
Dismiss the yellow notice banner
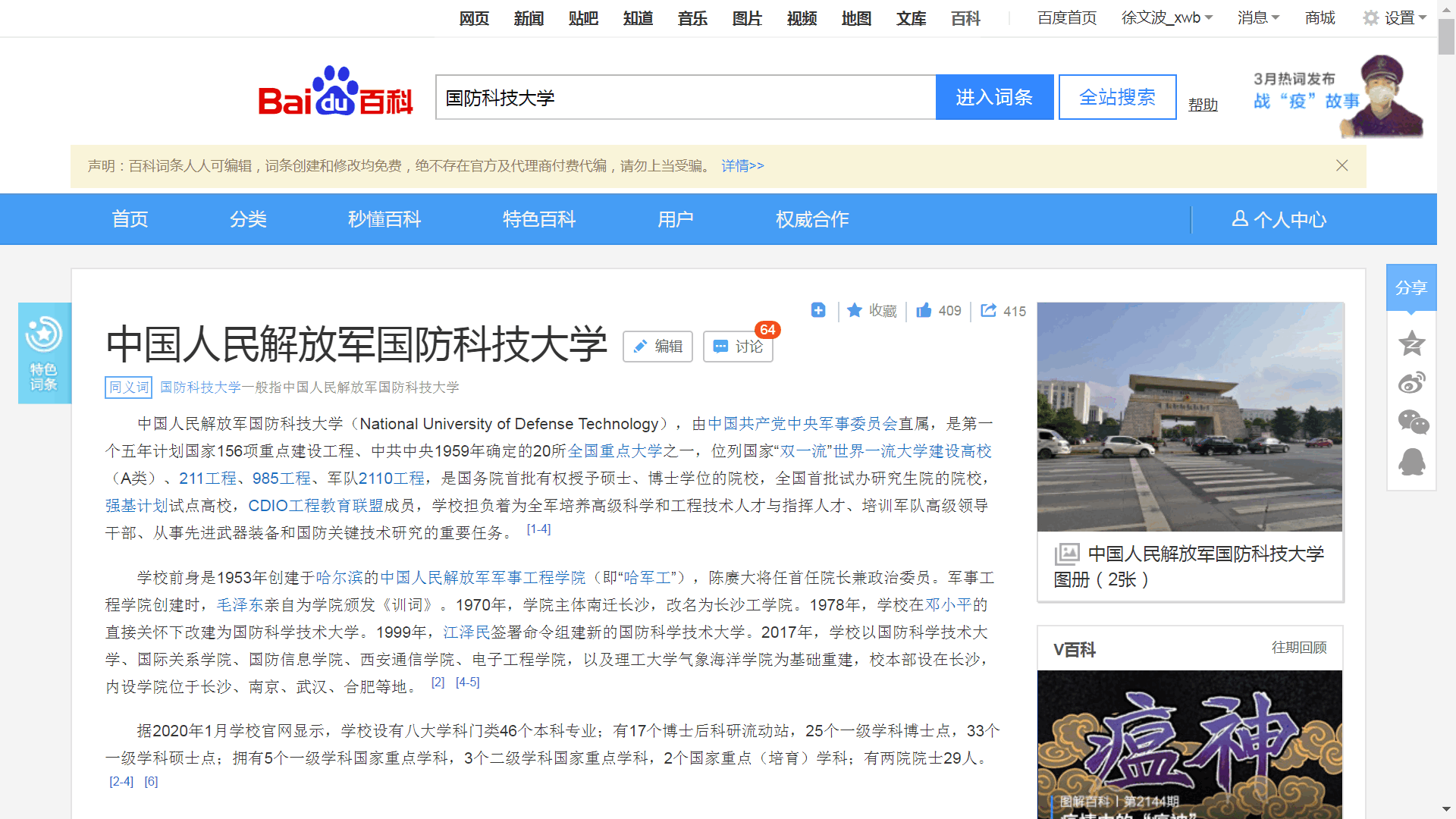[x=1341, y=165]
